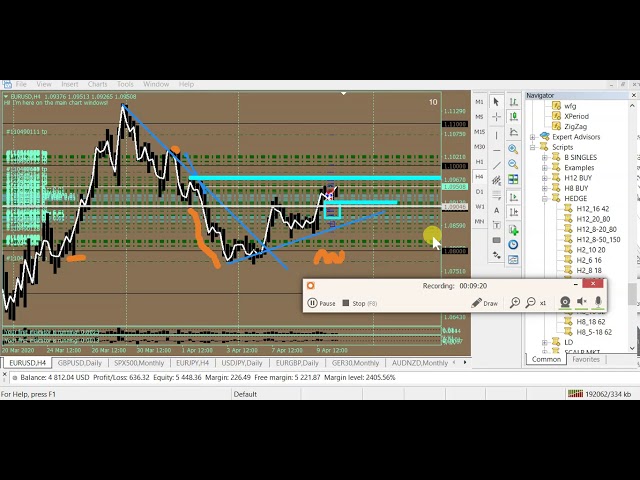
Task: Expand the Expert Advisors tree node
Action: pyautogui.click(x=533, y=137)
